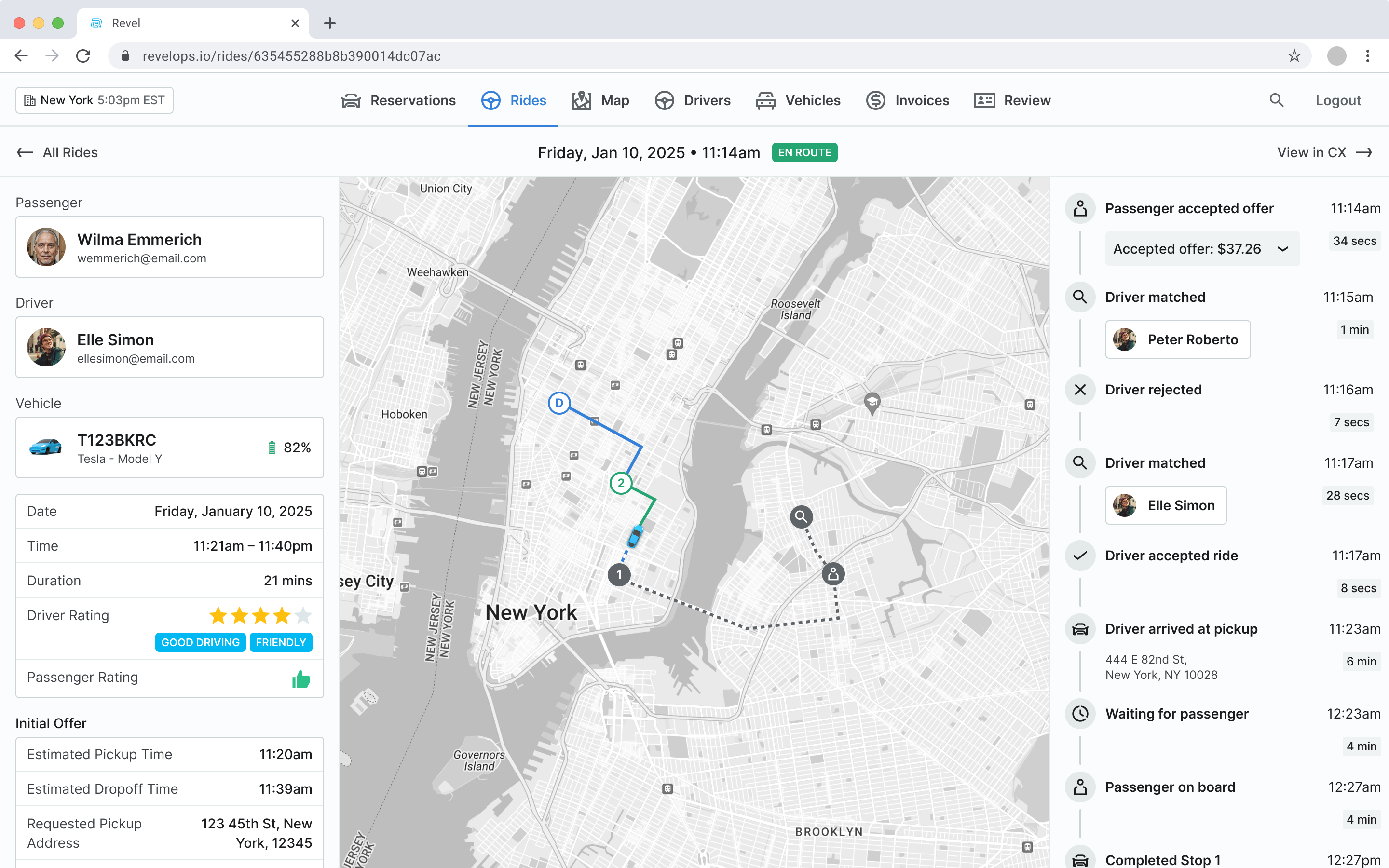This screenshot has height=868, width=1389.
Task: Click the fourth driver rating star
Action: pos(282,616)
